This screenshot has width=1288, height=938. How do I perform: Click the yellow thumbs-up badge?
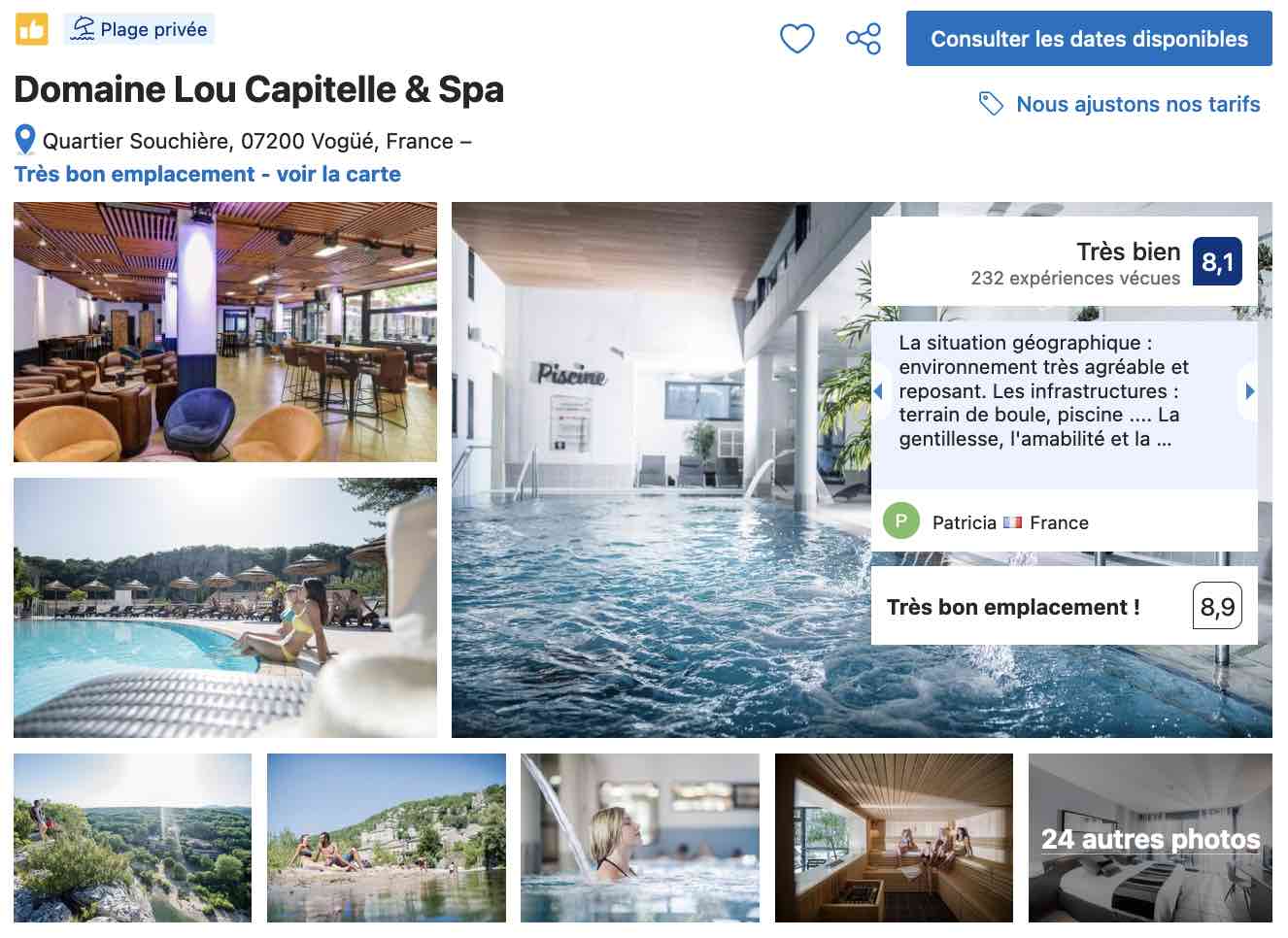coord(31,29)
